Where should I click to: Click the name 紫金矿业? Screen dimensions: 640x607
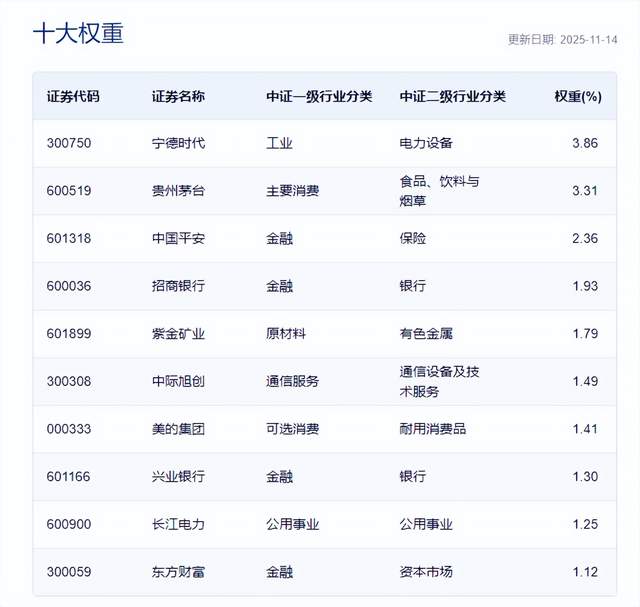pos(178,334)
